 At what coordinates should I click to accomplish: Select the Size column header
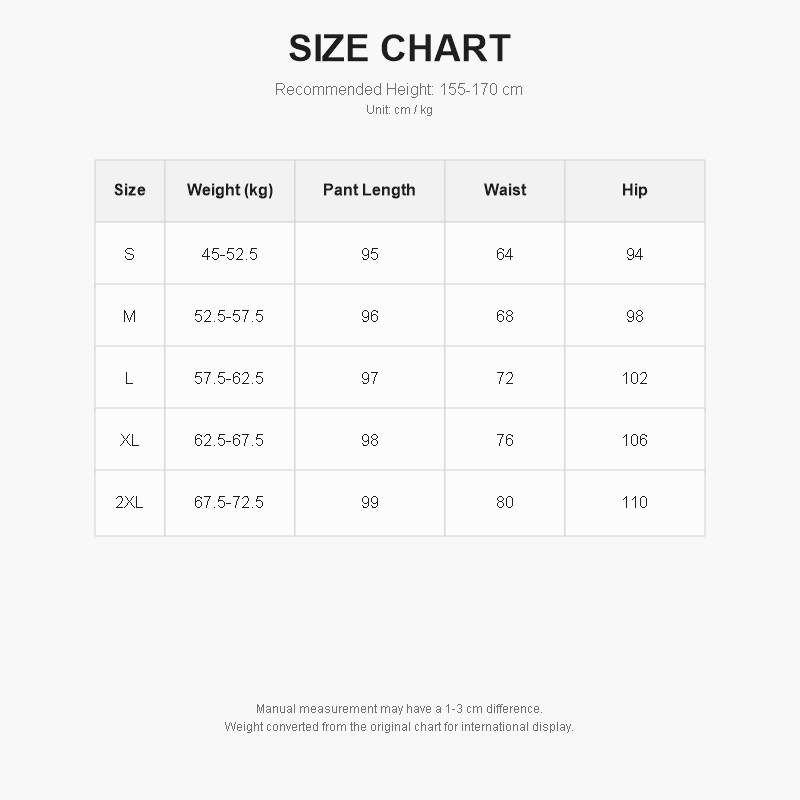point(130,190)
